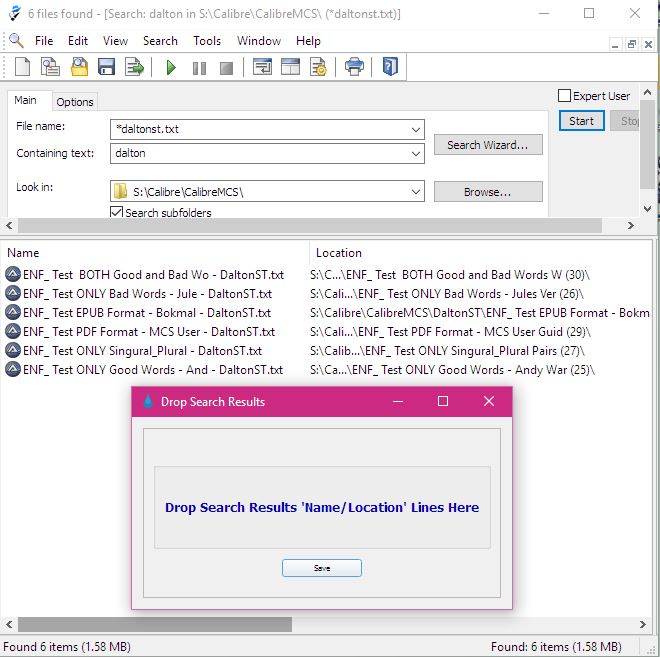This screenshot has height=657, width=660.
Task: Toggle the window layout toolbar icon
Action: pos(290,67)
